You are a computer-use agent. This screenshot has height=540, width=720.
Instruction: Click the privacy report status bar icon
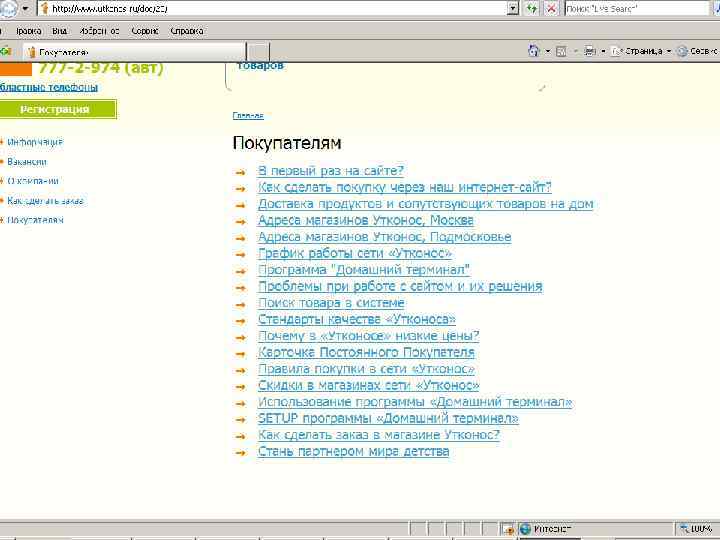508,529
